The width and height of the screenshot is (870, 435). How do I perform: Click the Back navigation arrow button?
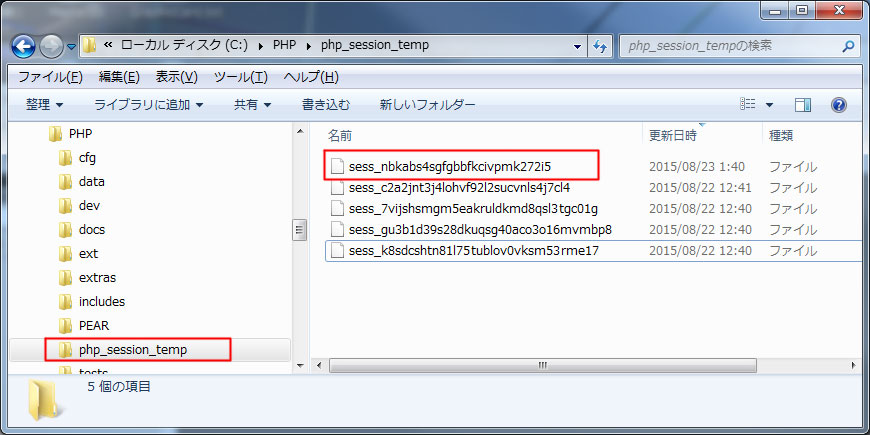click(23, 47)
